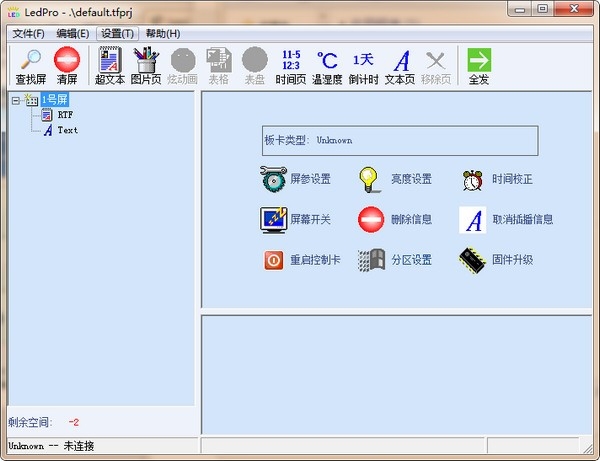
Task: Click the 查找屏 magnifier toolbar icon
Action: (30, 66)
